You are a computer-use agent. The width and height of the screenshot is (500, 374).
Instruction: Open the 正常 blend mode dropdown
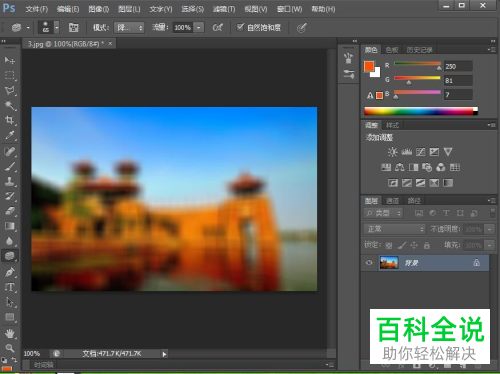(394, 229)
